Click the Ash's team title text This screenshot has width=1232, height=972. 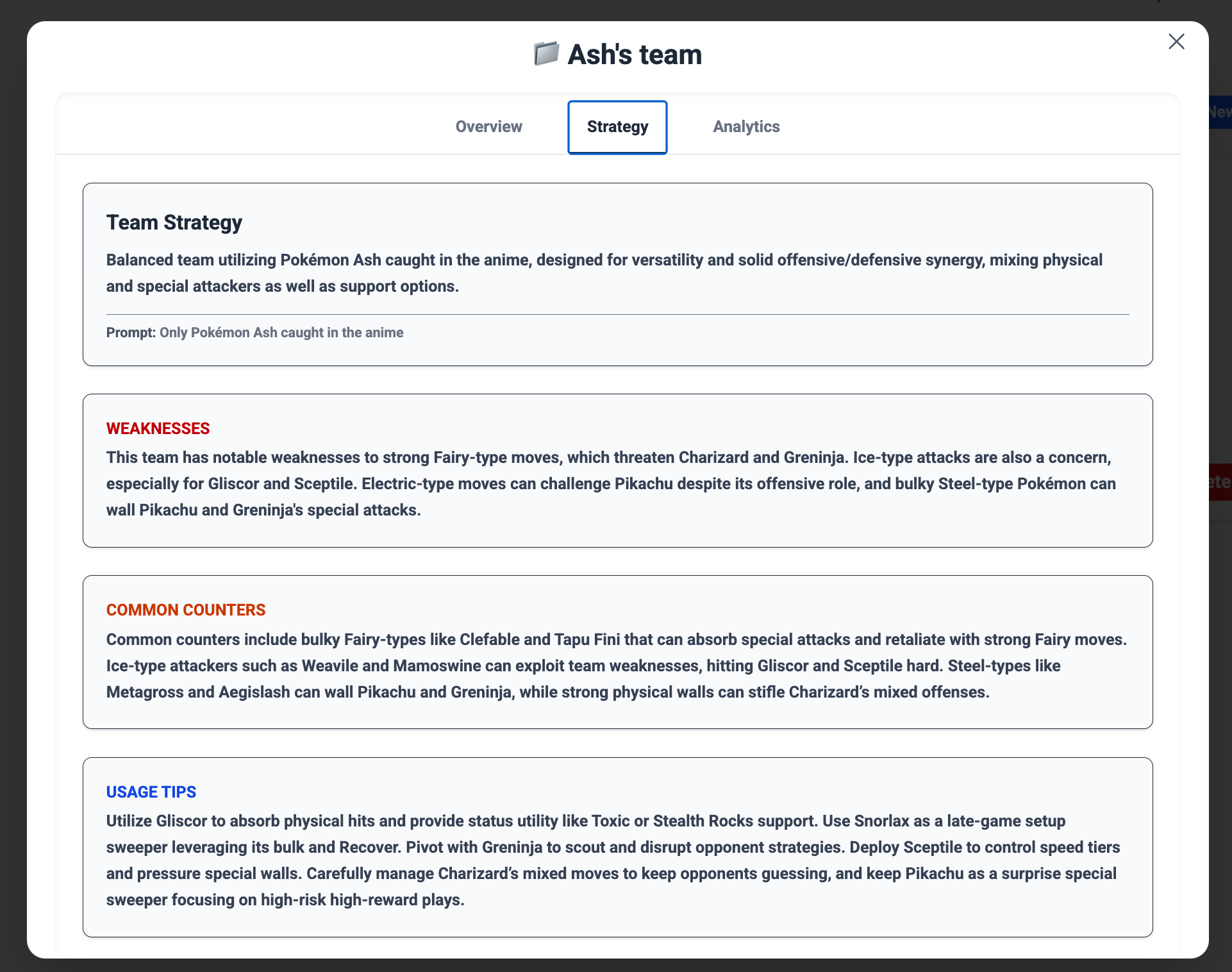pyautogui.click(x=635, y=54)
